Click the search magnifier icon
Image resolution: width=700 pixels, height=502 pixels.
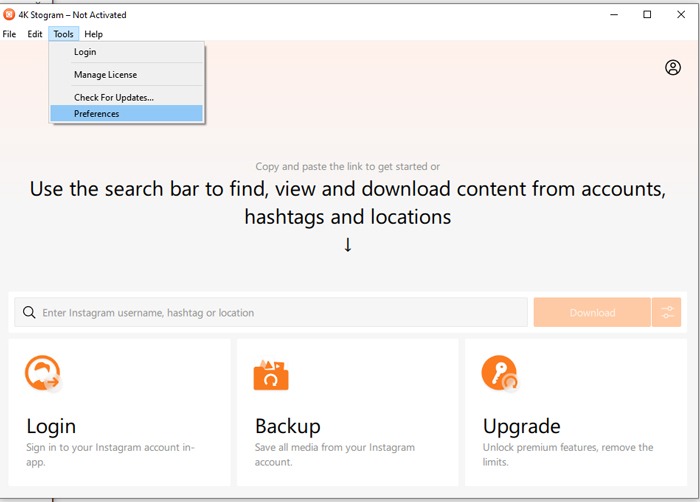(x=29, y=313)
